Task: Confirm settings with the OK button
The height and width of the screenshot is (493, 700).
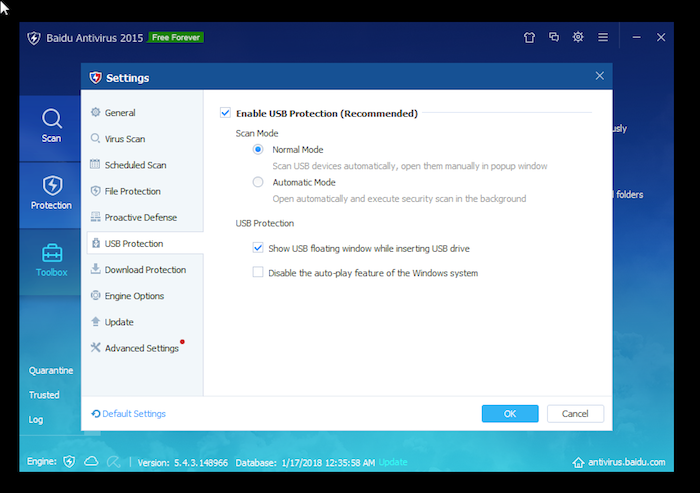Action: click(510, 414)
